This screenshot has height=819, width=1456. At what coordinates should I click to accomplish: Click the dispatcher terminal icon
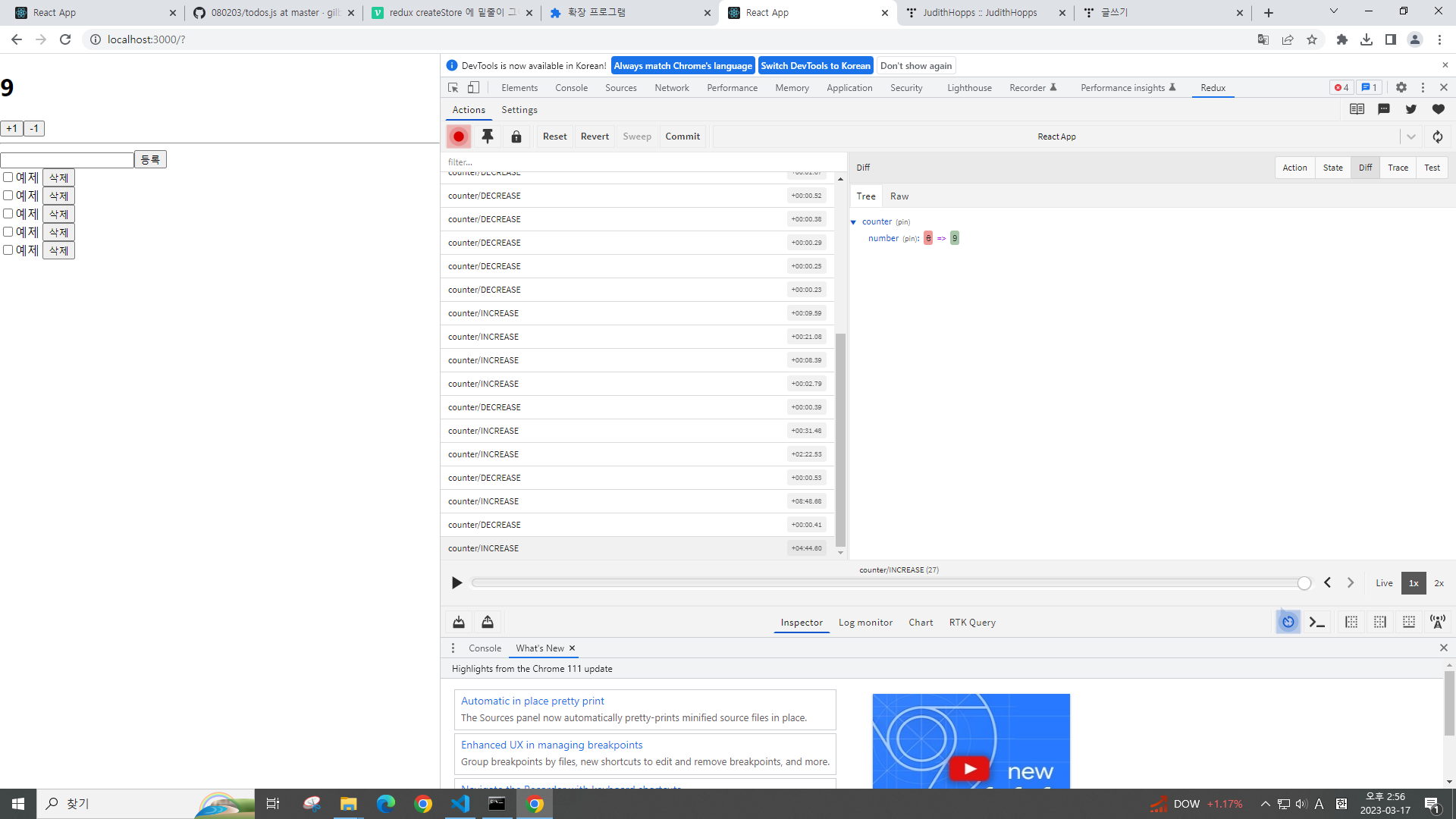point(1317,622)
